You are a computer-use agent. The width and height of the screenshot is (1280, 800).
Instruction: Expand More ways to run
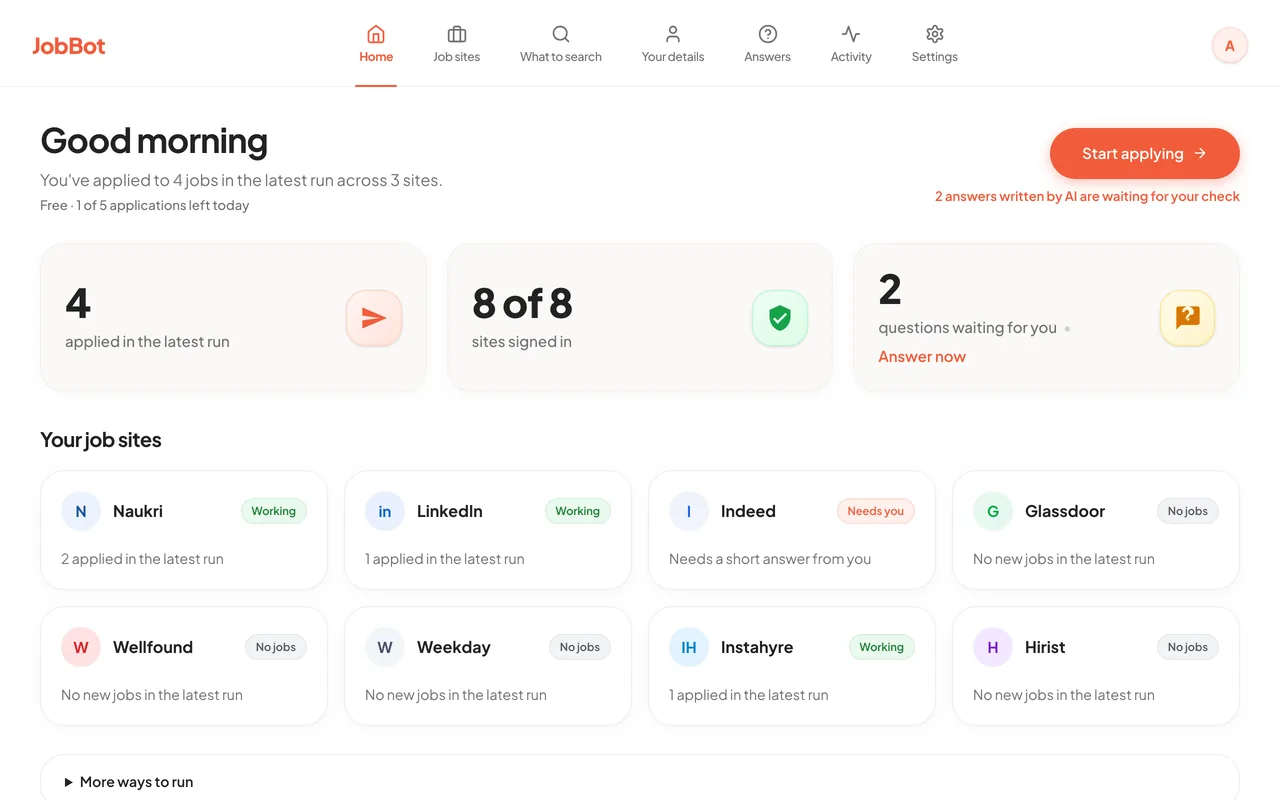pos(129,782)
